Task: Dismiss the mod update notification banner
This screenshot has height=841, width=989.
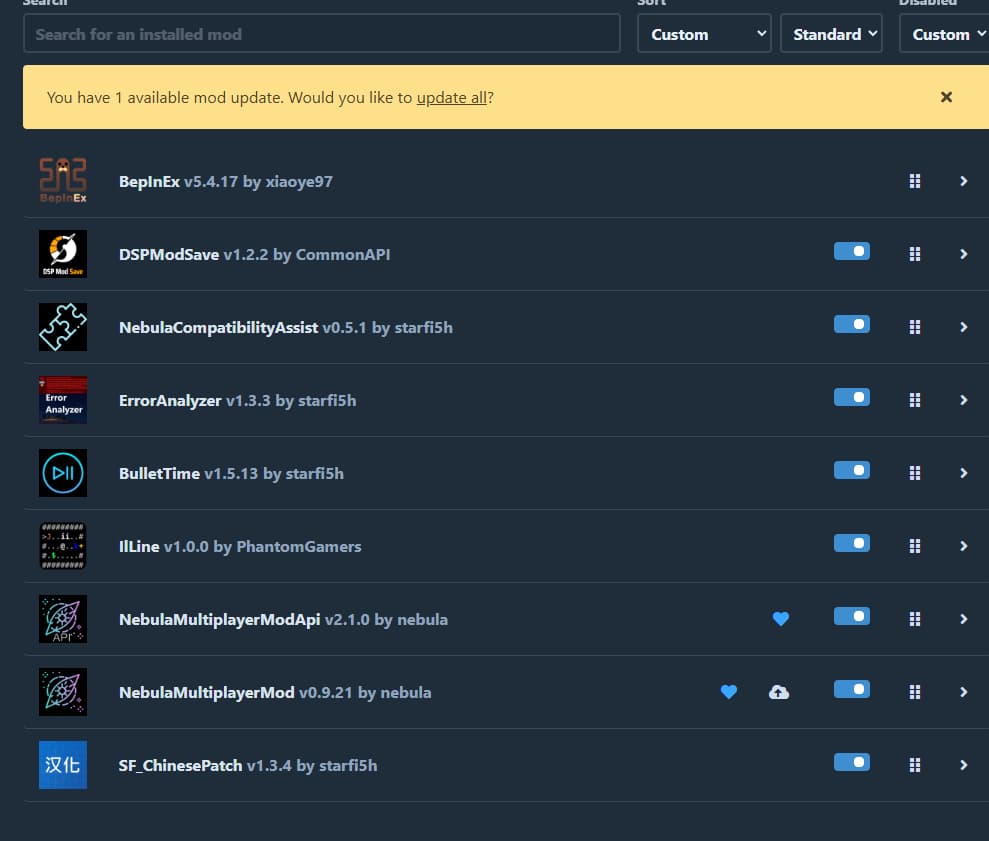Action: (946, 97)
